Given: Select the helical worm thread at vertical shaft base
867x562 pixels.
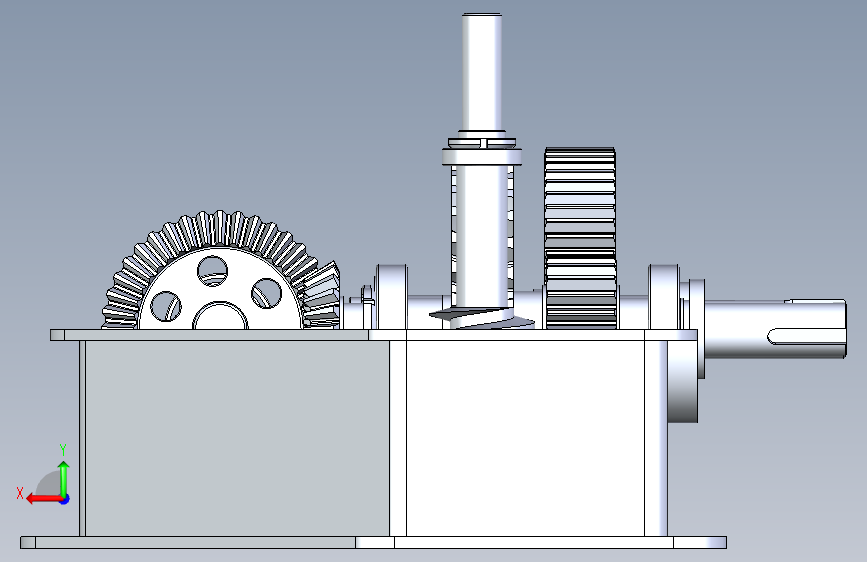Looking at the screenshot, I should pyautogui.click(x=482, y=318).
